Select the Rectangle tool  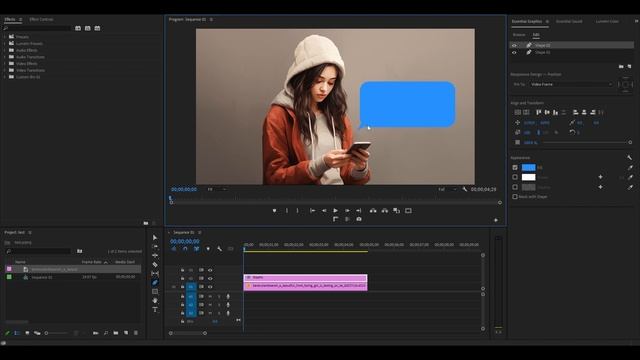tap(155, 291)
